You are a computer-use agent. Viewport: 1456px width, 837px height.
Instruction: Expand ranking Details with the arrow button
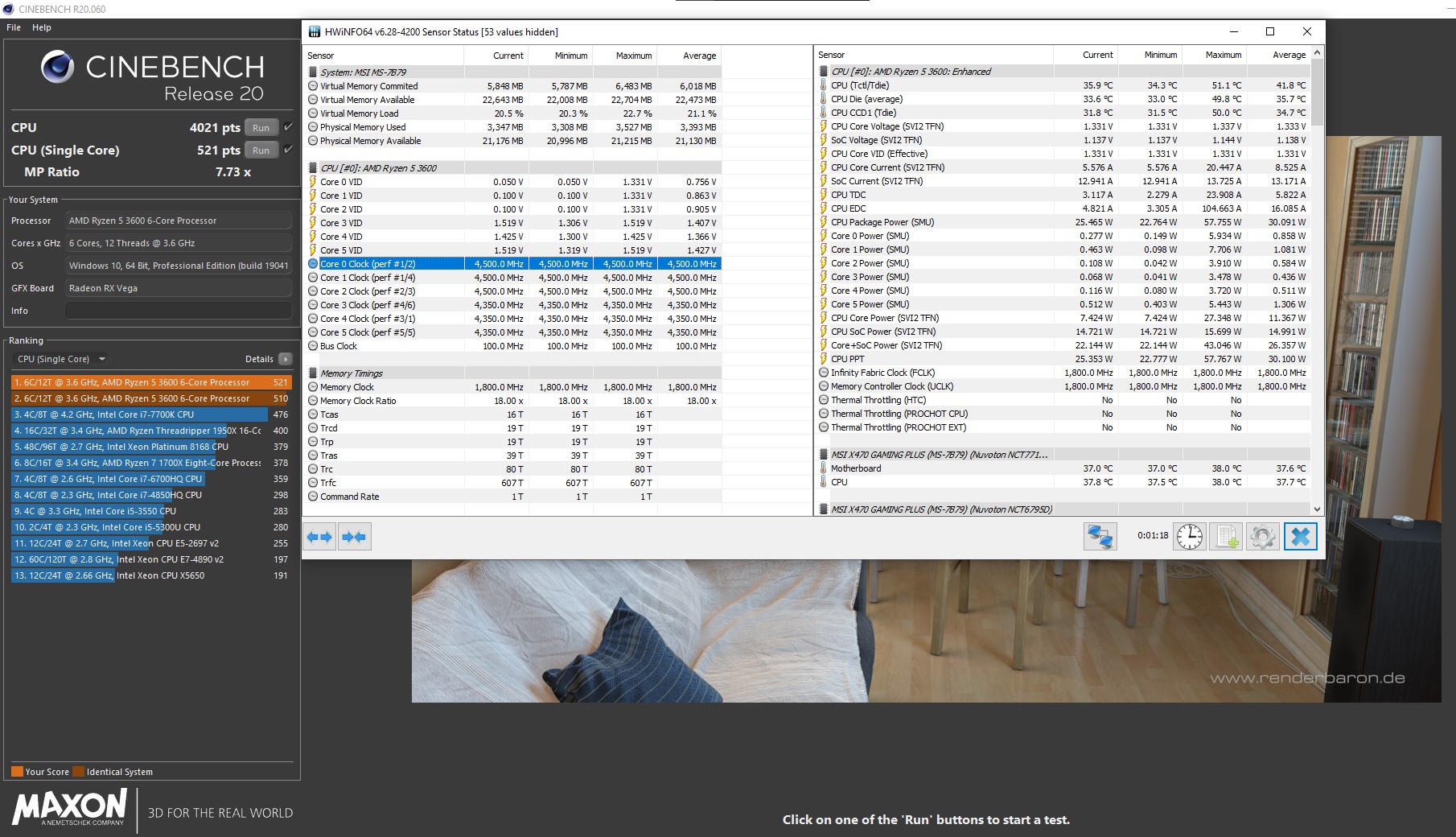click(286, 359)
